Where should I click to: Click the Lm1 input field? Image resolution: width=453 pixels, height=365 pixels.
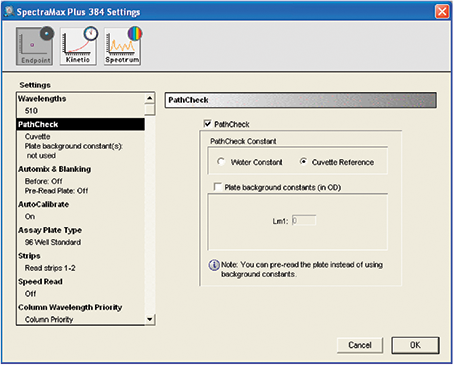tap(304, 221)
